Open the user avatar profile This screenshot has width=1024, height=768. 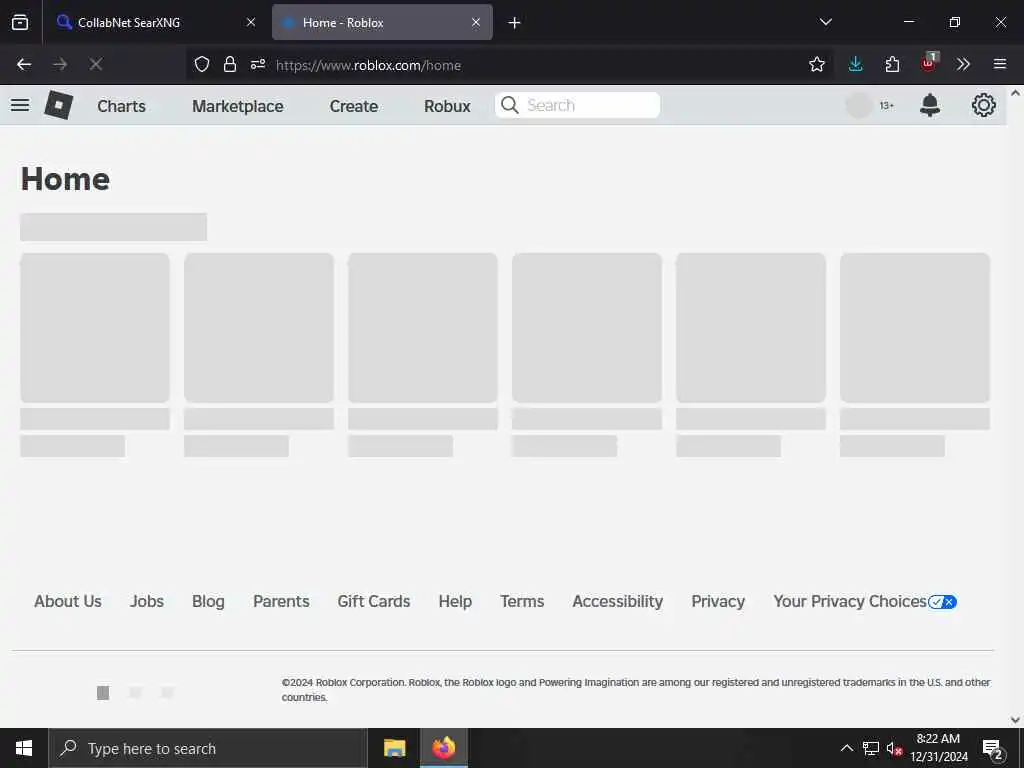pyautogui.click(x=859, y=105)
